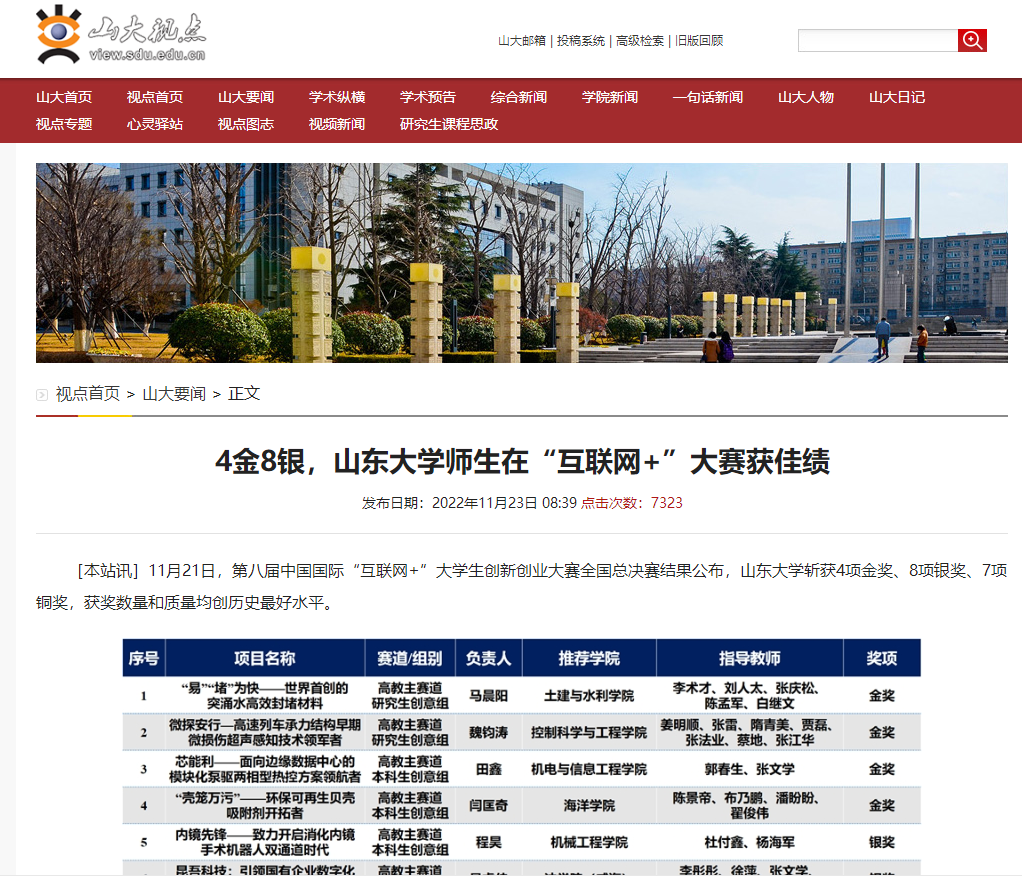1022x877 pixels.
Task: Click the cell 郭春生、张文学
Action: [x=750, y=769]
